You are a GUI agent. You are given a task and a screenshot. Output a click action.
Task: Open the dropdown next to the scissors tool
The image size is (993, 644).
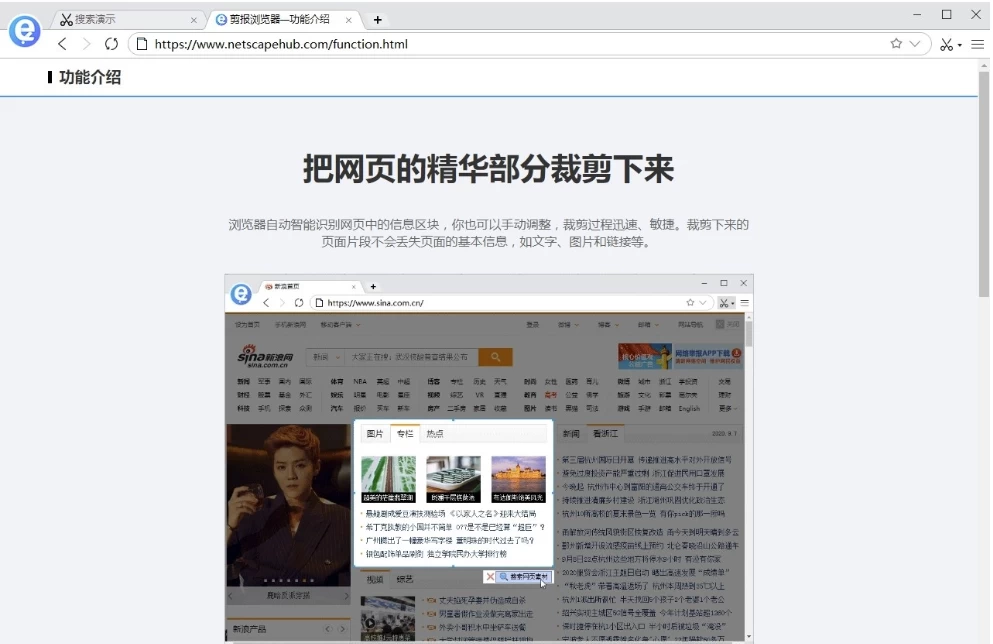point(960,46)
